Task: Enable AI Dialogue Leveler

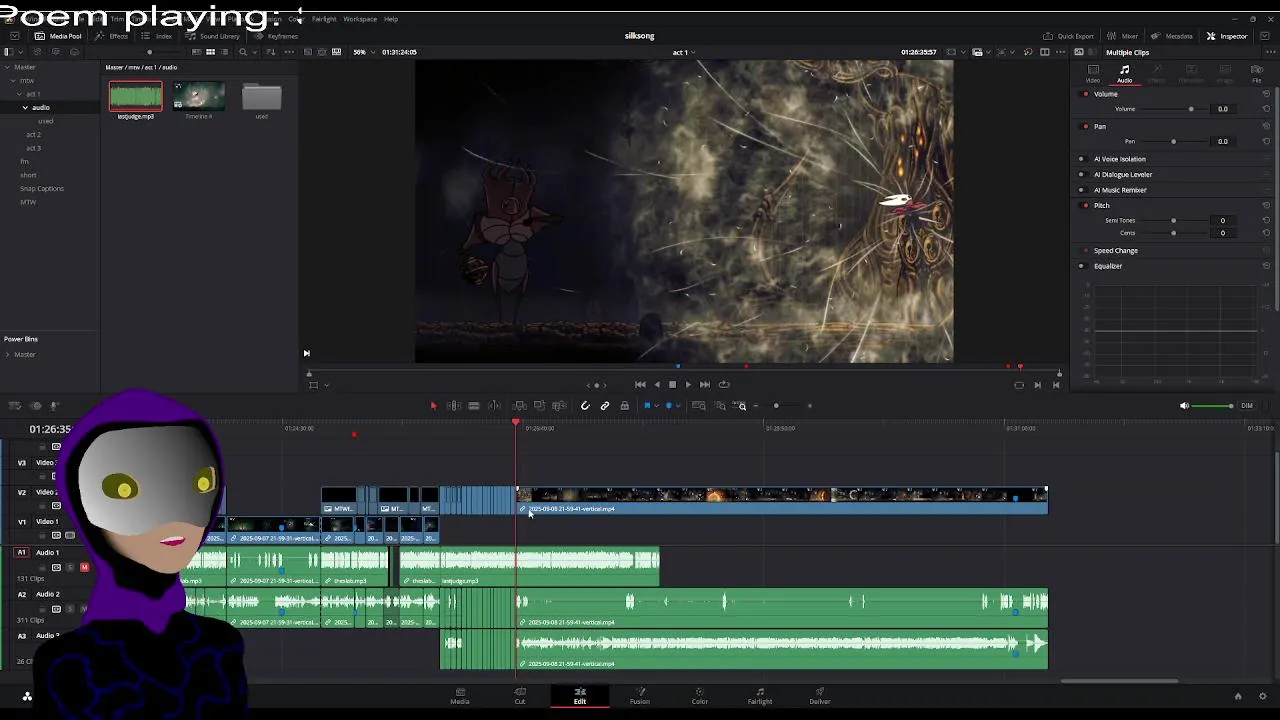Action: pos(1081,174)
